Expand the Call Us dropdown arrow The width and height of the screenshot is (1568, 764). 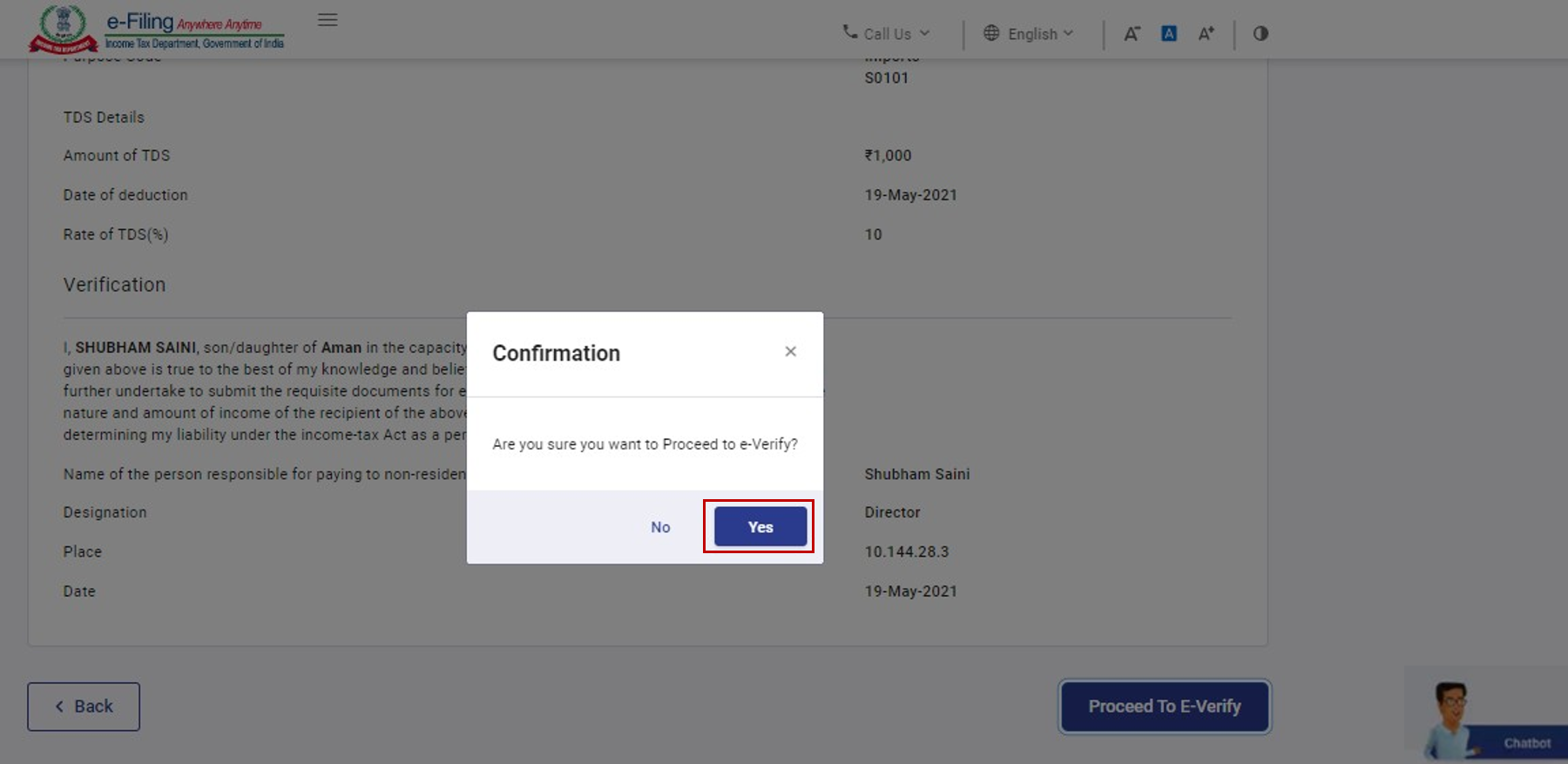(x=925, y=33)
